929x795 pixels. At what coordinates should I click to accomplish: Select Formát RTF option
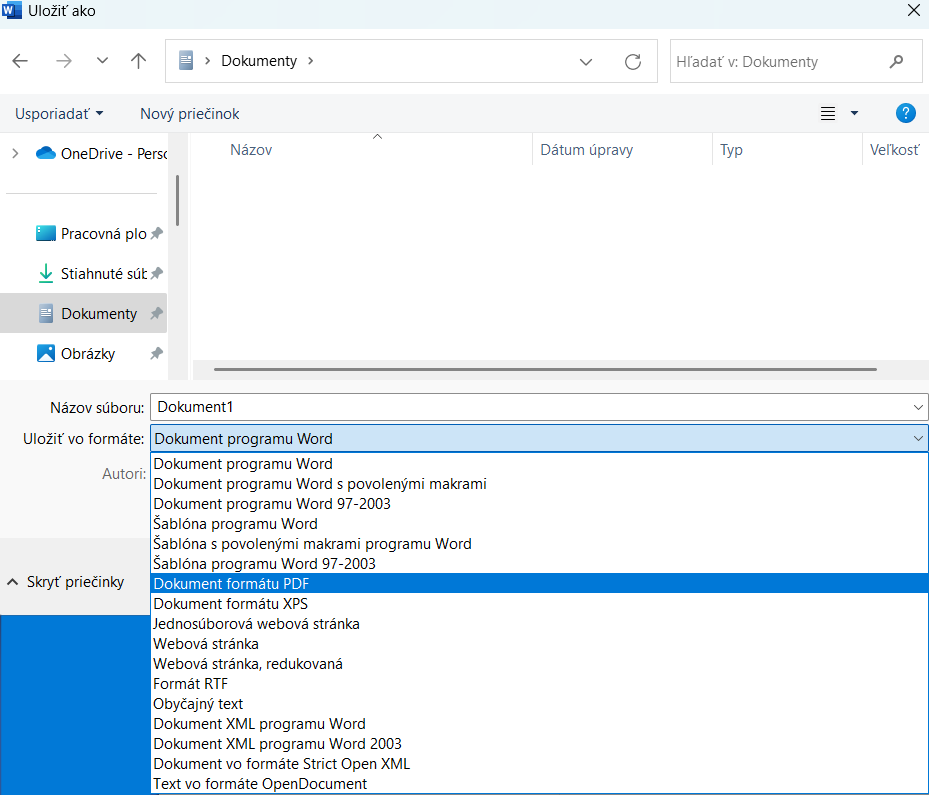click(x=539, y=684)
